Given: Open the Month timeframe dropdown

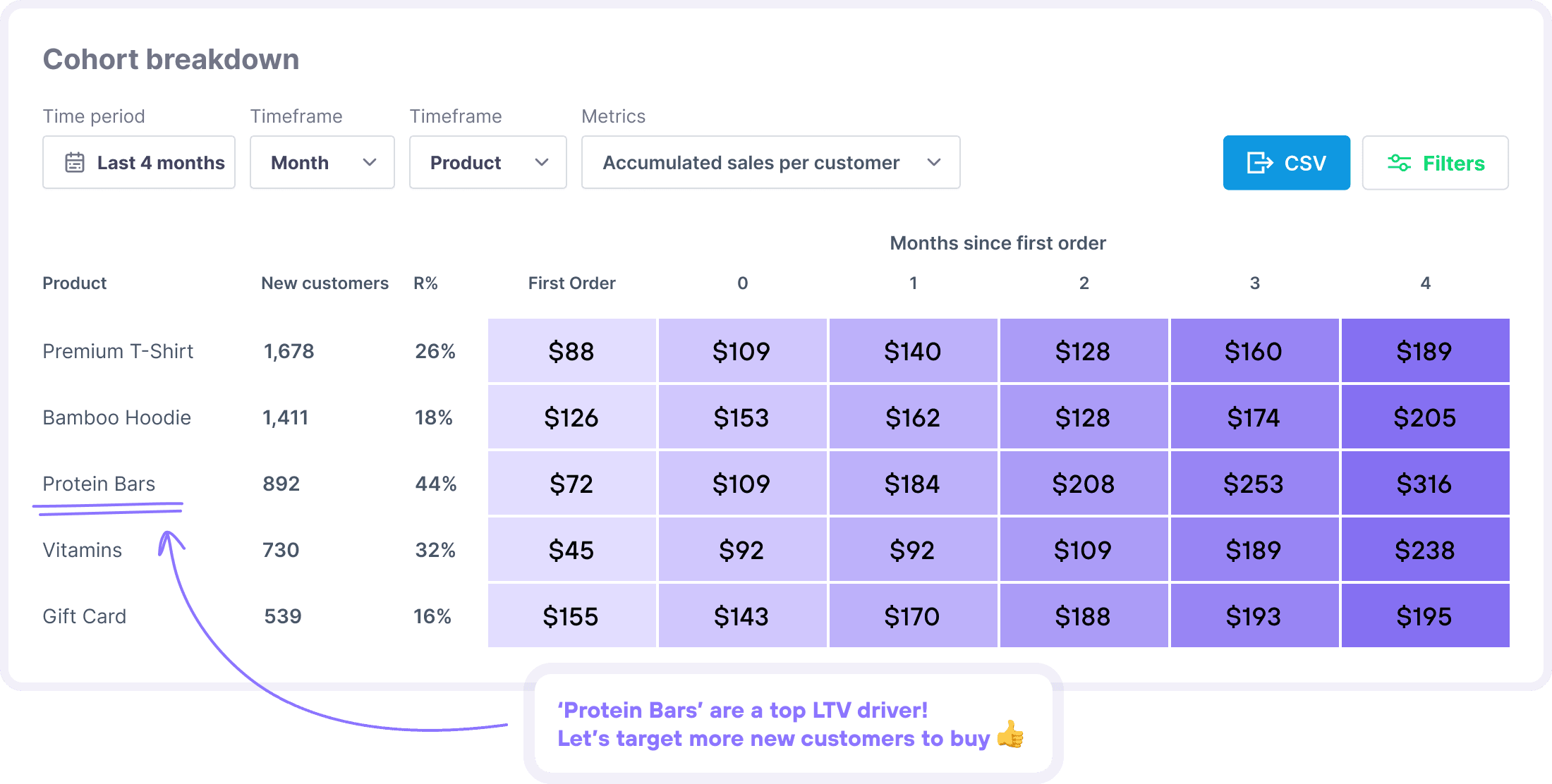Looking at the screenshot, I should click(x=322, y=162).
